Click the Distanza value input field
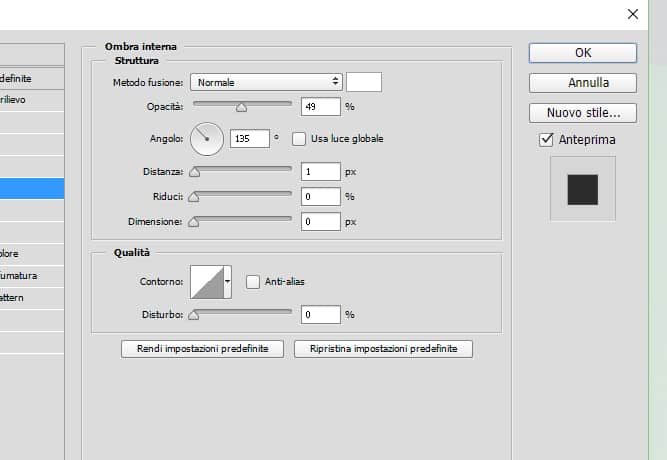The height and width of the screenshot is (460, 667). pyautogui.click(x=320, y=172)
